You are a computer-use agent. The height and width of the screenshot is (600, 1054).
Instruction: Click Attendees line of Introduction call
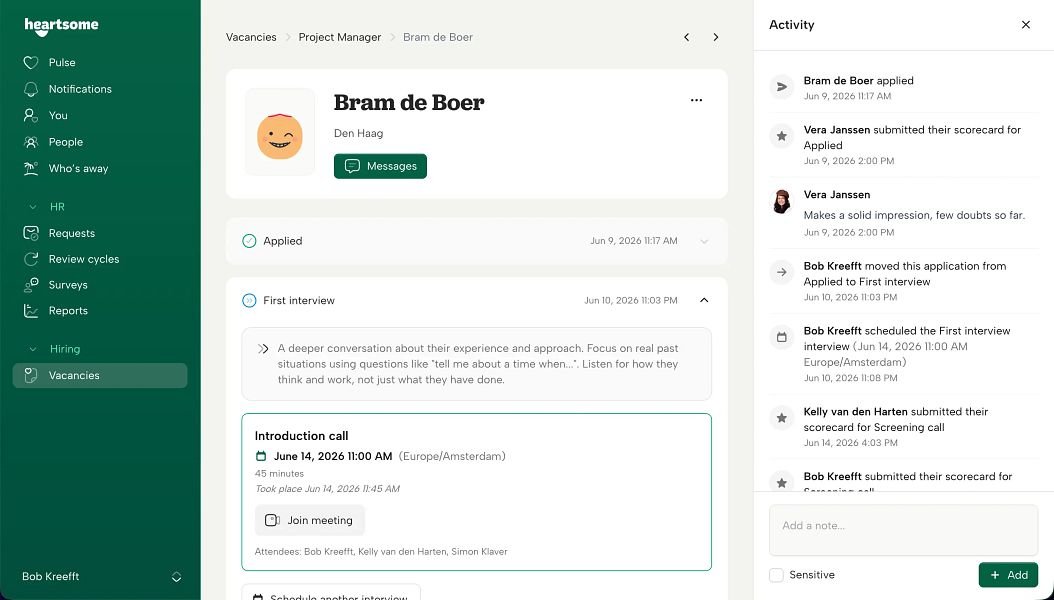381,552
